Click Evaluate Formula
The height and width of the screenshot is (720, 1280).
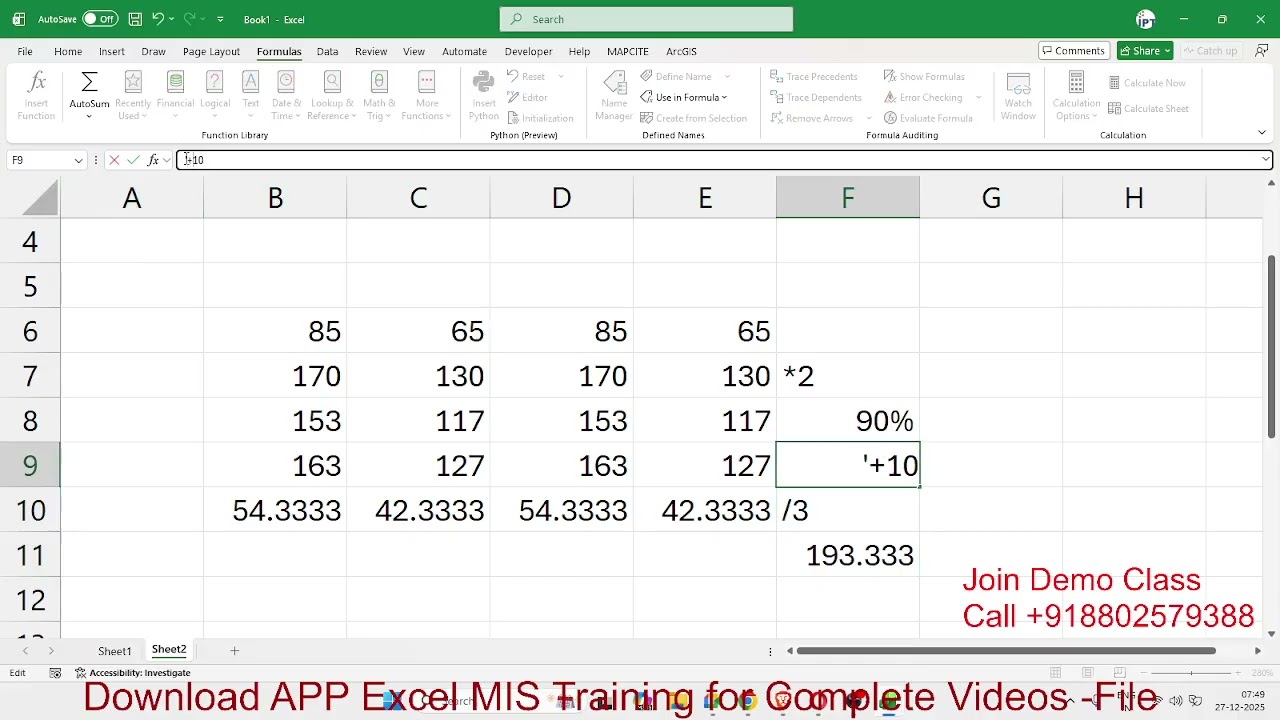928,118
